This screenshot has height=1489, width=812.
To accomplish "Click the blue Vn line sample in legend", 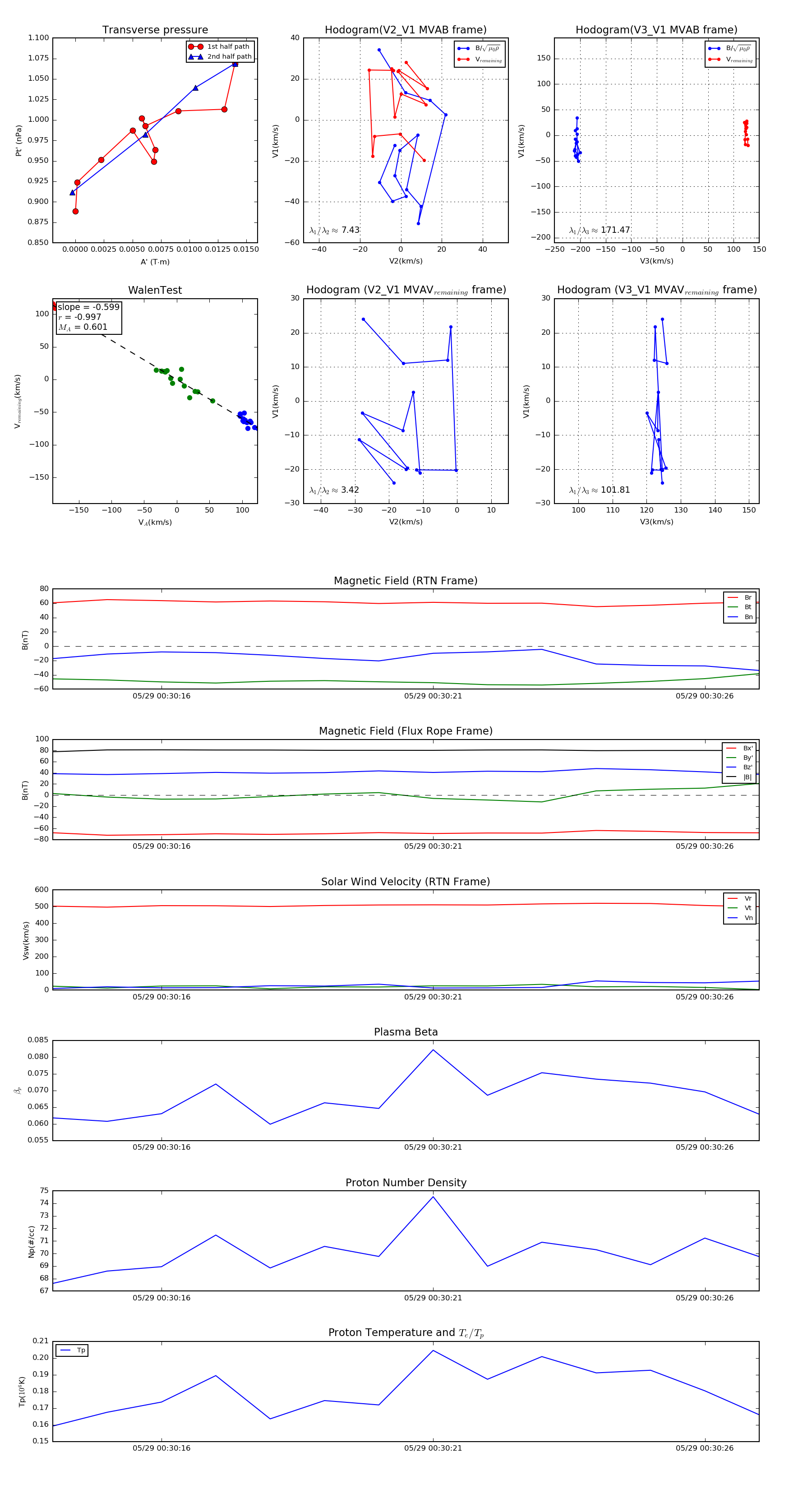I will [732, 918].
